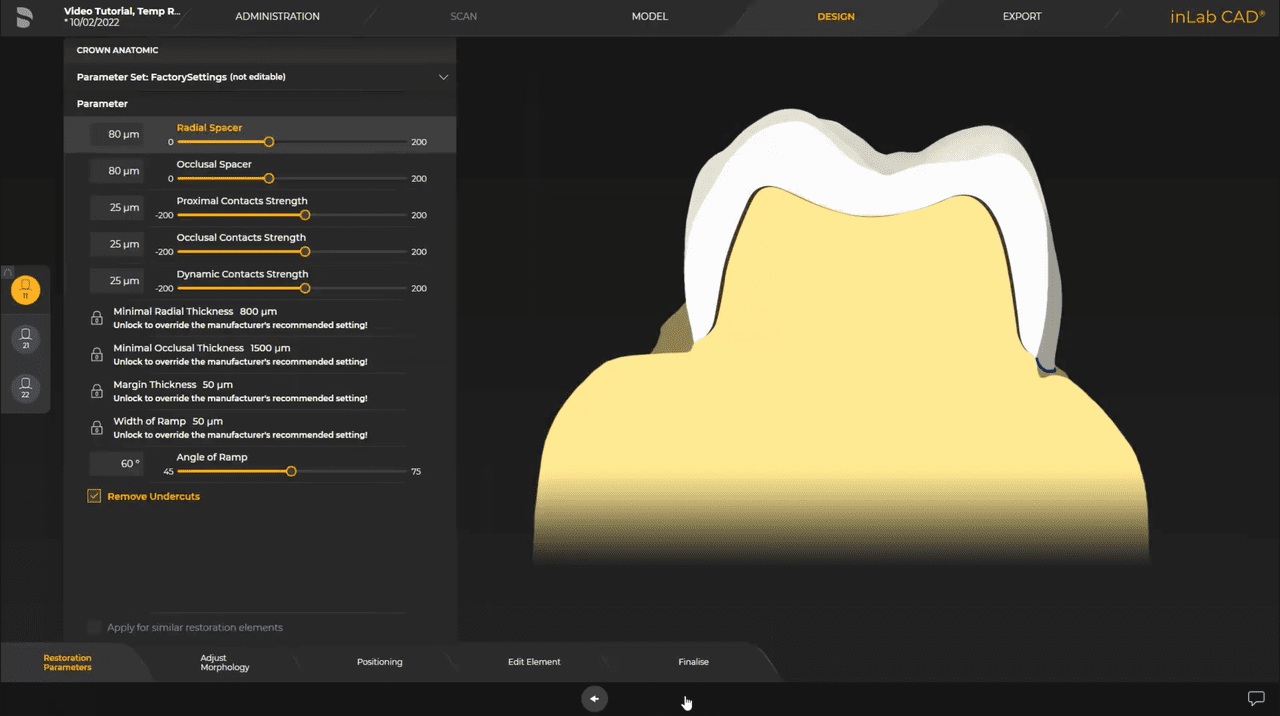Open the feedback chat icon at bottom right
Screen dimensions: 1280x716
(1256, 698)
